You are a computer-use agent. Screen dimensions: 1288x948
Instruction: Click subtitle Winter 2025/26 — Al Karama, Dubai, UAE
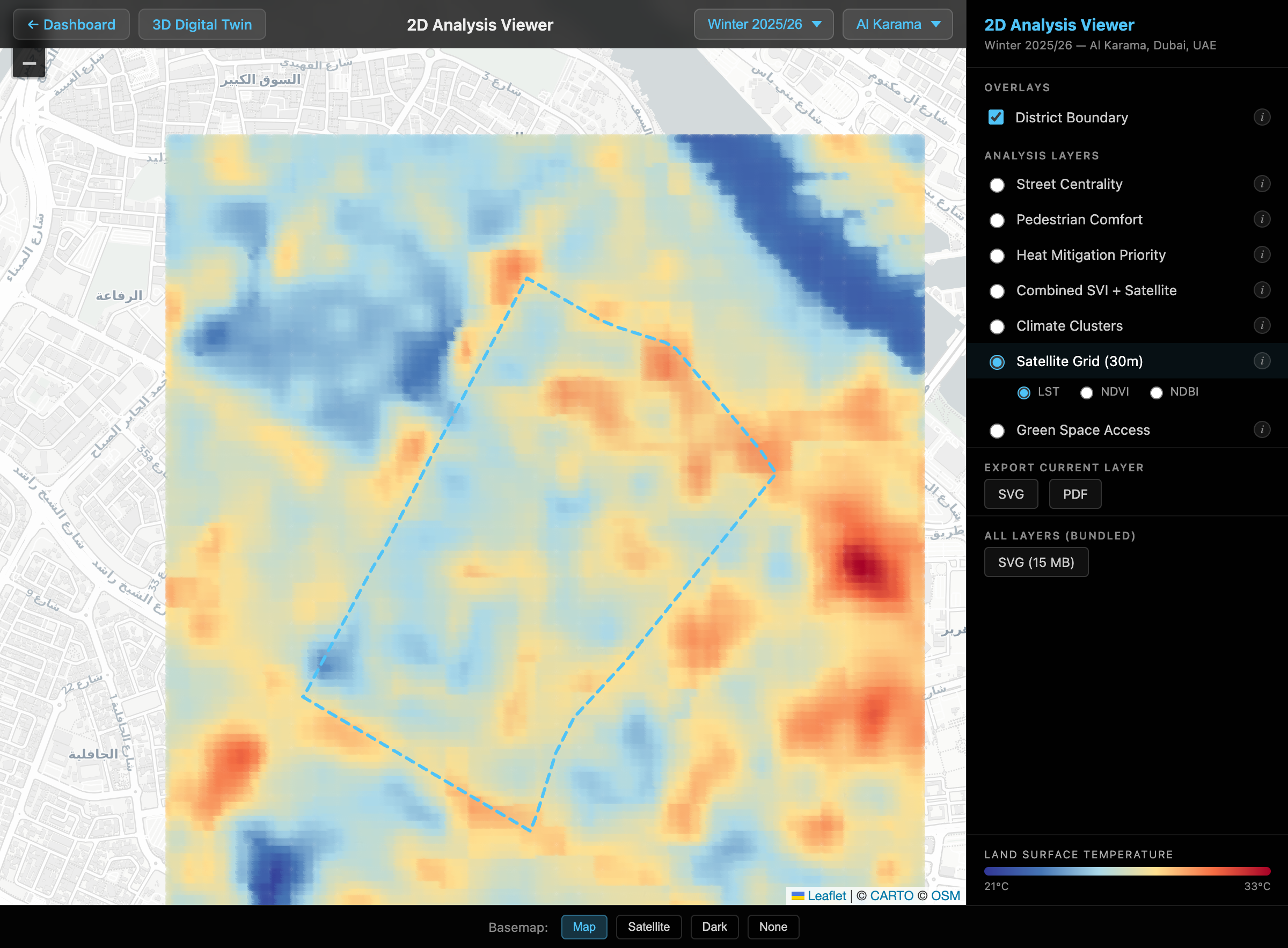1100,45
